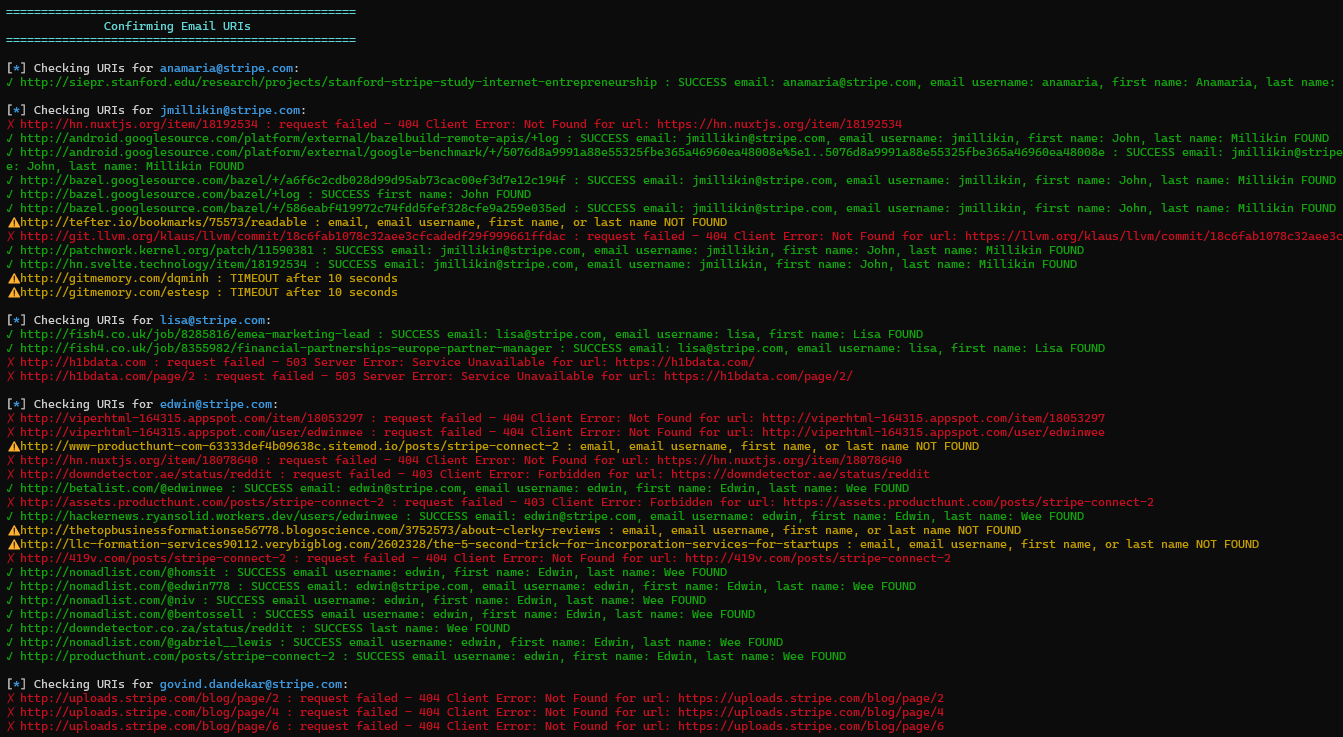This screenshot has width=1343, height=737.
Task: Open producthunt.com posts/stripe-connect-2 URL
Action: click(x=177, y=656)
